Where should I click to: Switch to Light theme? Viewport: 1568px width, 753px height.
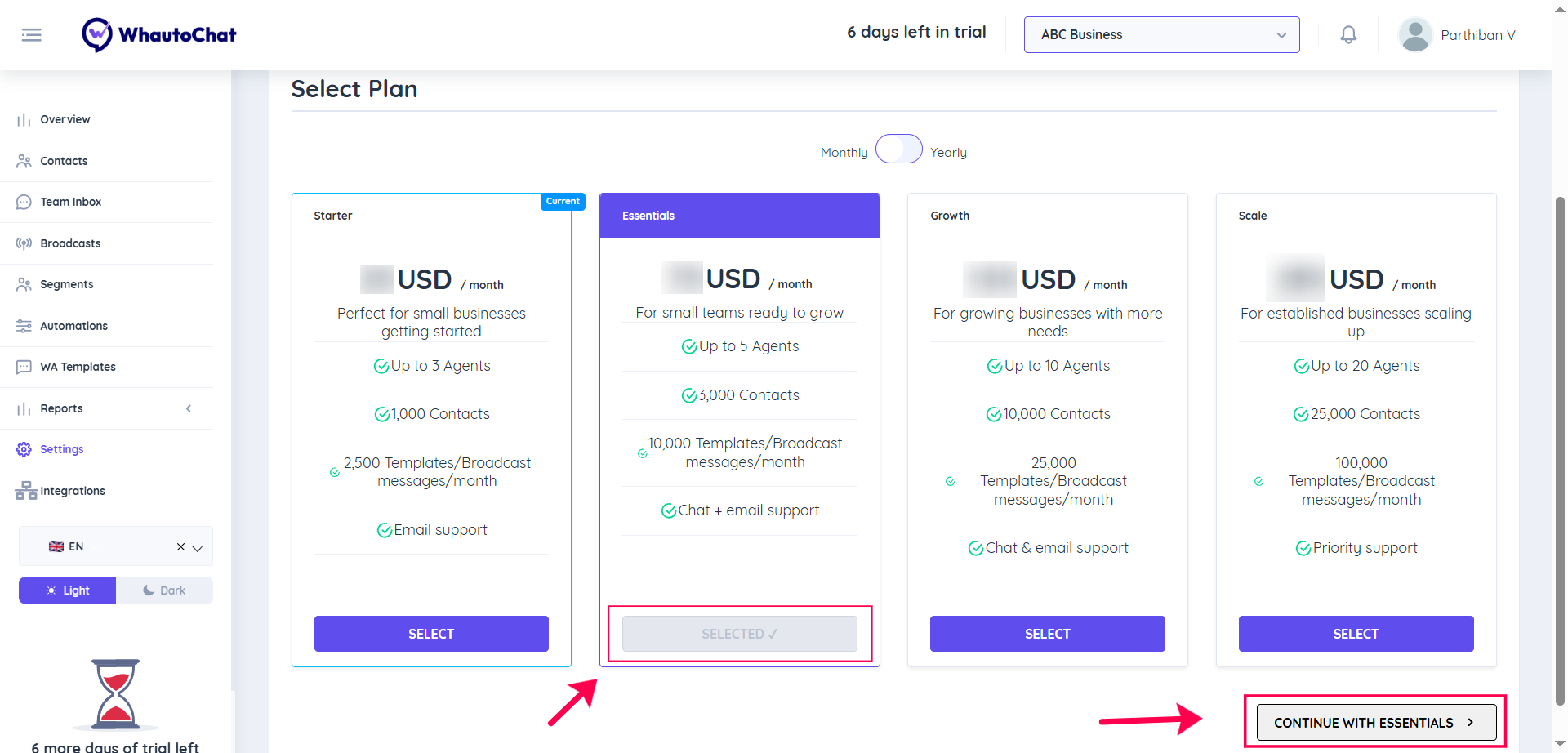pos(68,590)
